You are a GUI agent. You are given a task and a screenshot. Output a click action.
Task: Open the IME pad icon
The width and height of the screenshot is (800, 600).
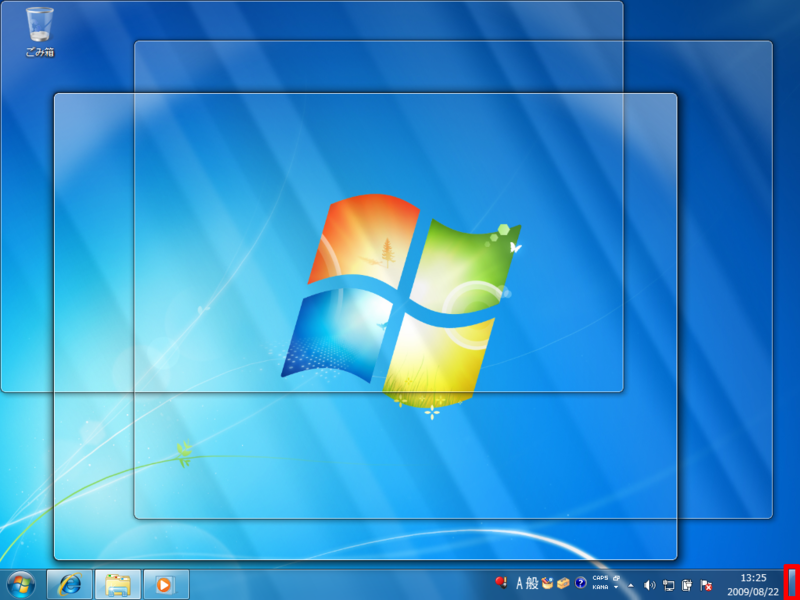(x=547, y=583)
